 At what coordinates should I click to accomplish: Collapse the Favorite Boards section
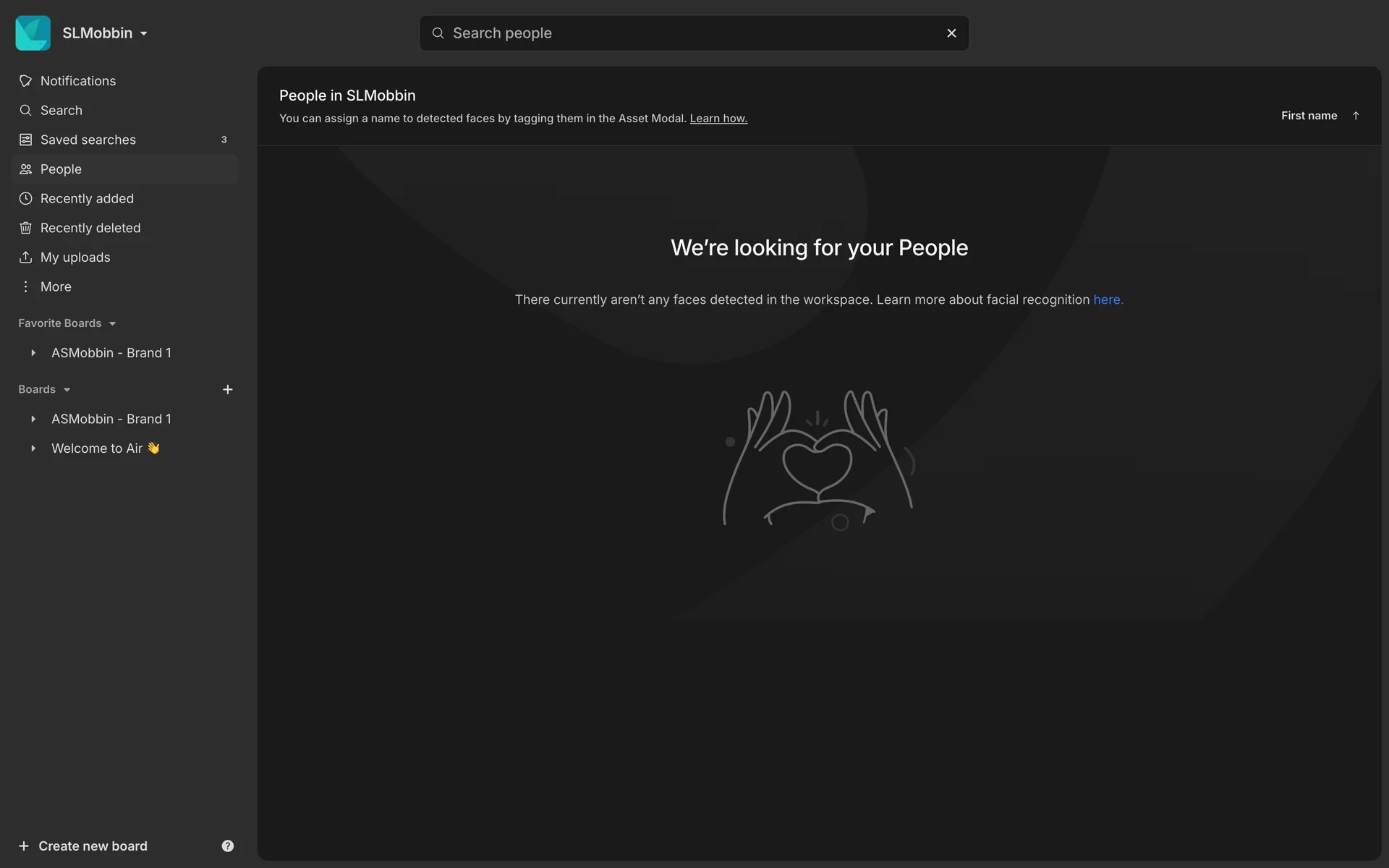click(x=112, y=323)
